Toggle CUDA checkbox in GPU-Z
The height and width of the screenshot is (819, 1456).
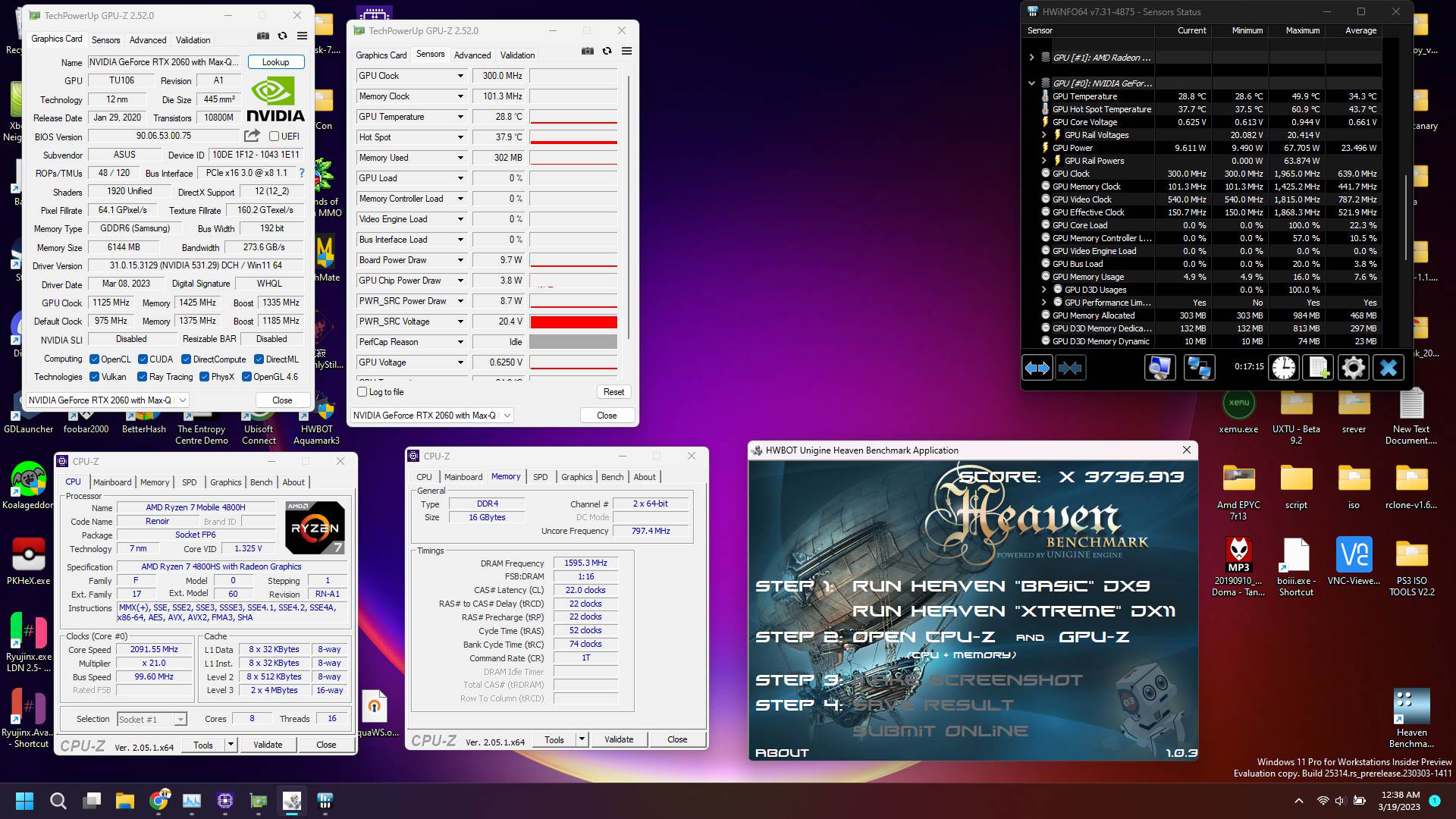pyautogui.click(x=143, y=359)
